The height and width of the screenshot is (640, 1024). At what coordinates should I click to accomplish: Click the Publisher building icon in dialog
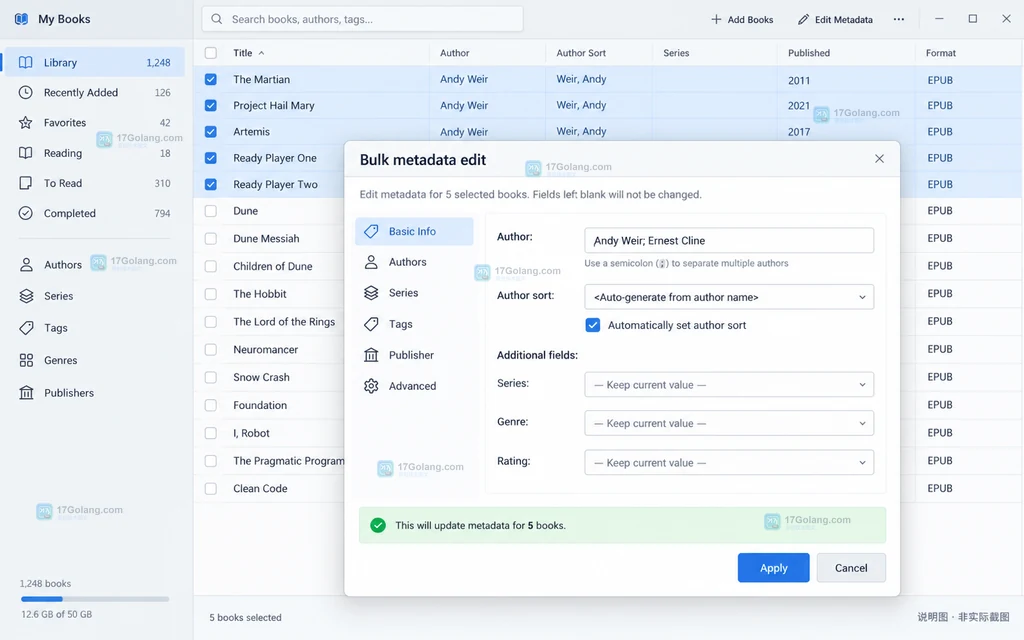[x=371, y=355]
